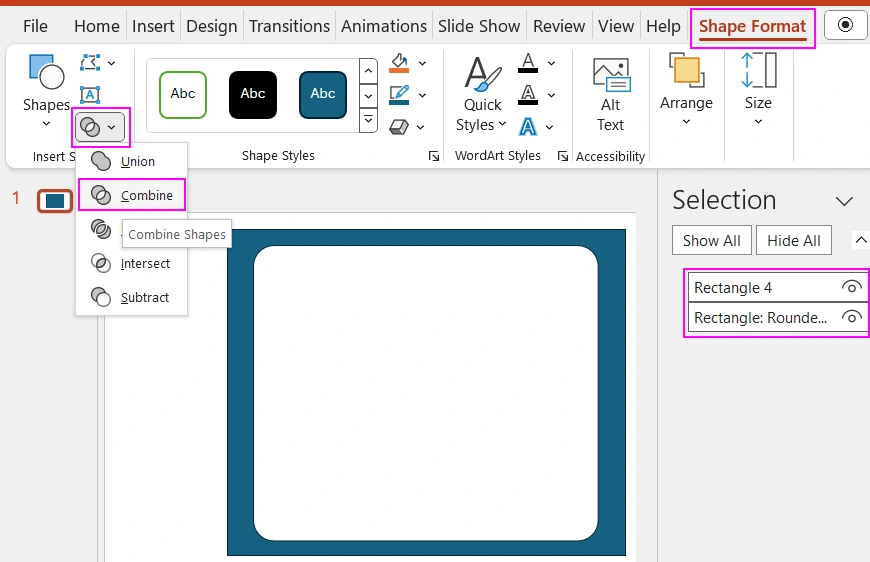Switch to the View tab
The height and width of the screenshot is (562, 870).
click(x=616, y=26)
